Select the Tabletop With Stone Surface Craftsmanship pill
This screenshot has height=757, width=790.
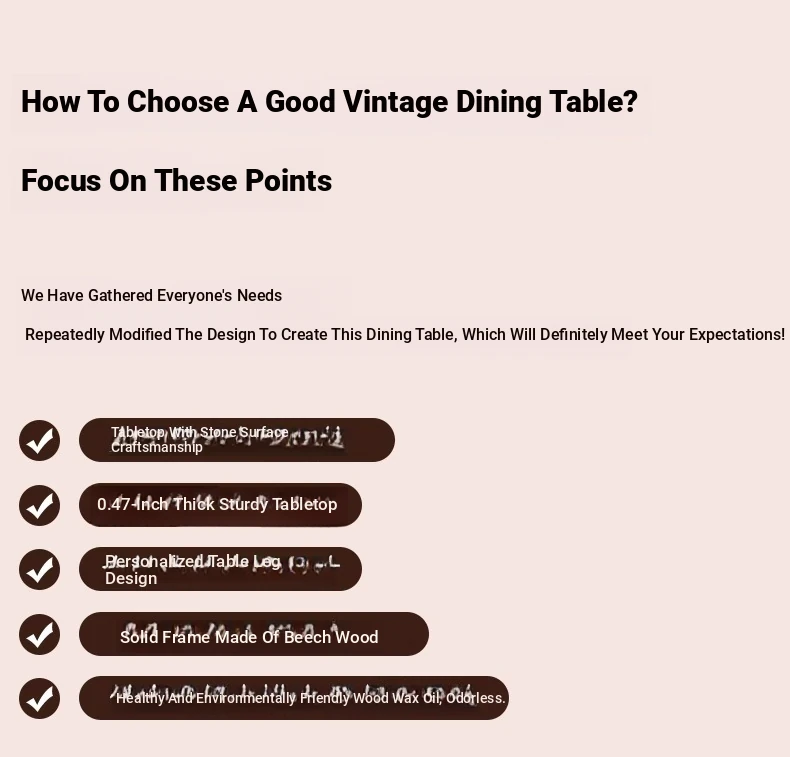click(x=237, y=440)
